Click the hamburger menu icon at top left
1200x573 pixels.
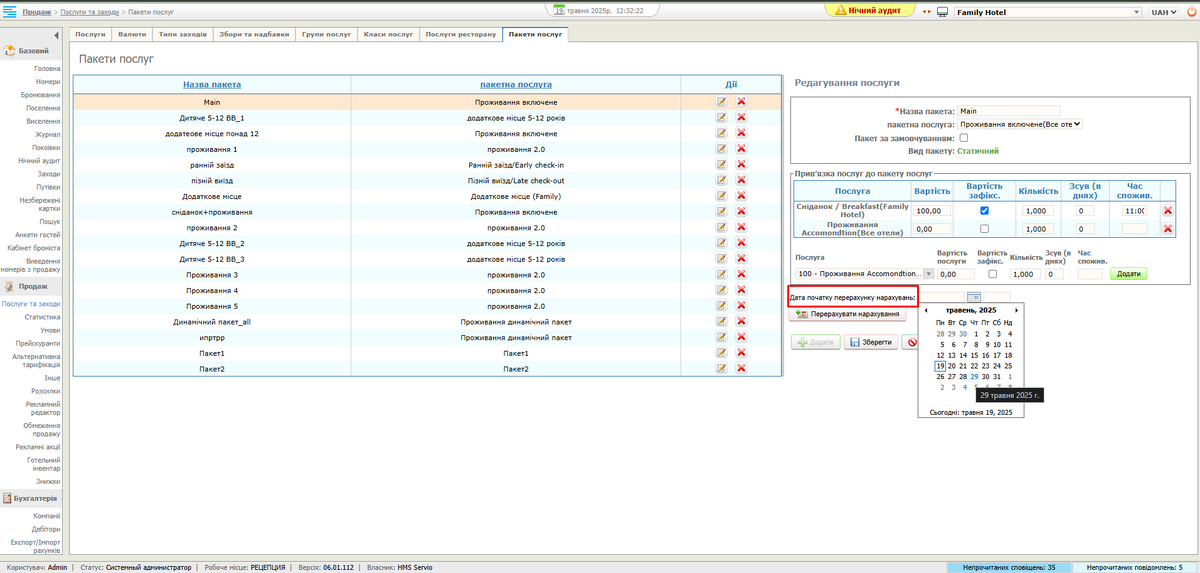click(x=11, y=12)
